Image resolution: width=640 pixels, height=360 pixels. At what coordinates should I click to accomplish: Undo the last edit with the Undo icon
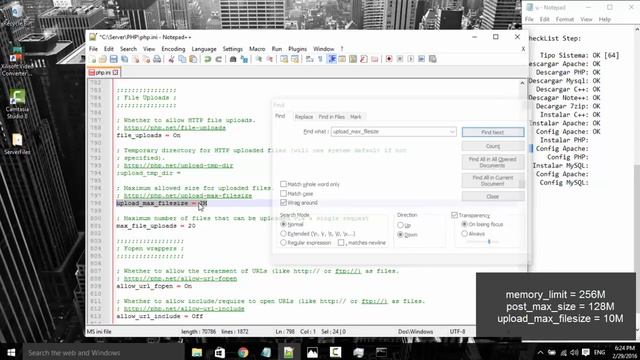click(207, 60)
